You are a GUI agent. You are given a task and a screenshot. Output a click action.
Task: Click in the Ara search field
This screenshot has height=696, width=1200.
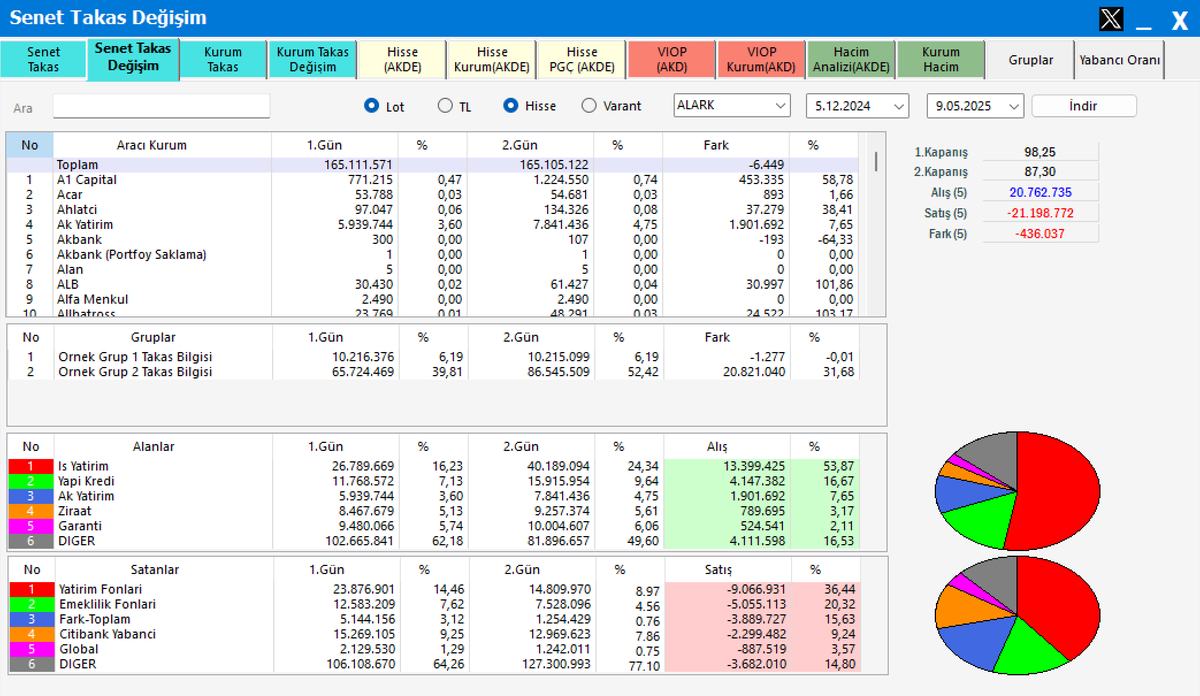(161, 106)
